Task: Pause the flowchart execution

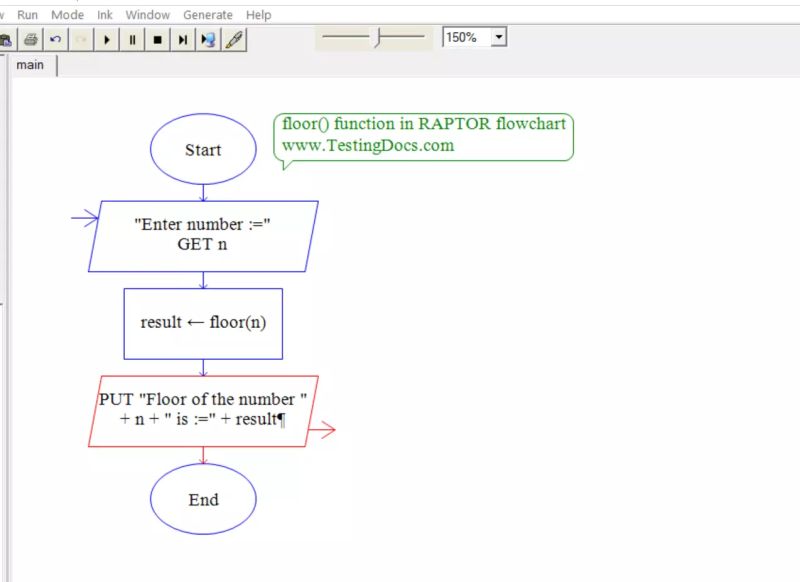Action: tap(133, 39)
